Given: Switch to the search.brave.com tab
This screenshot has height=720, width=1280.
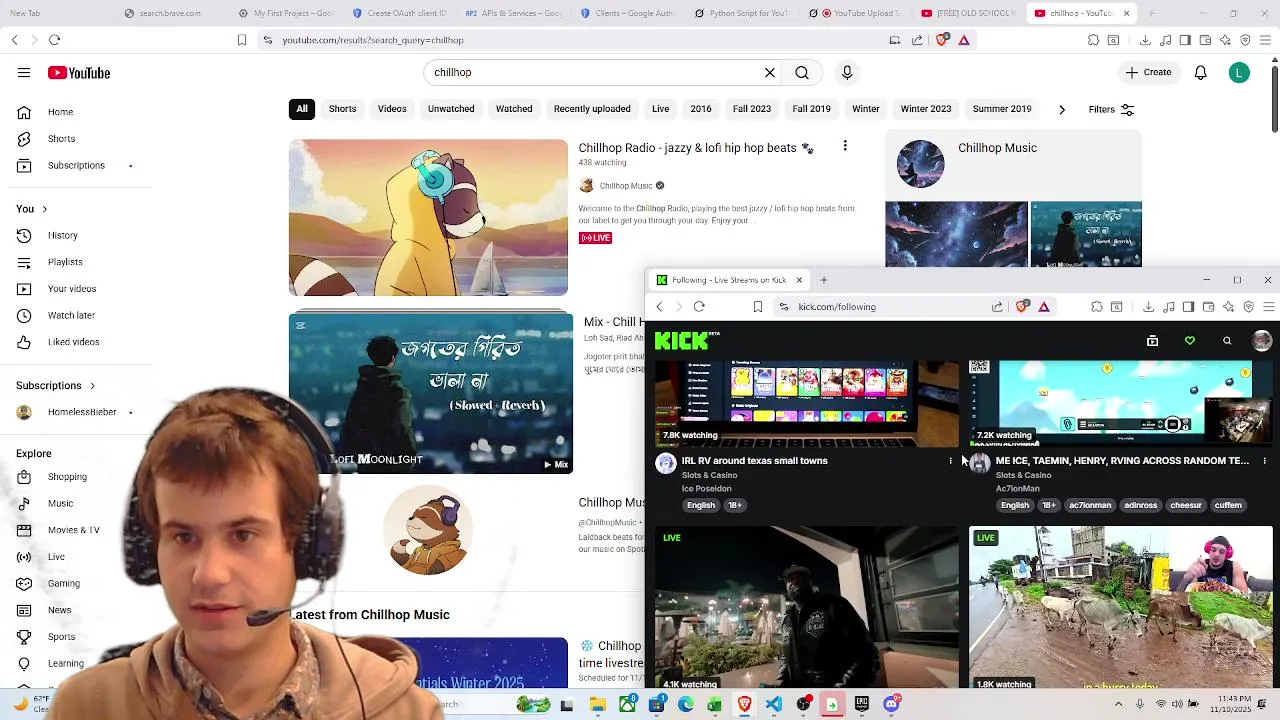Looking at the screenshot, I should click(168, 13).
